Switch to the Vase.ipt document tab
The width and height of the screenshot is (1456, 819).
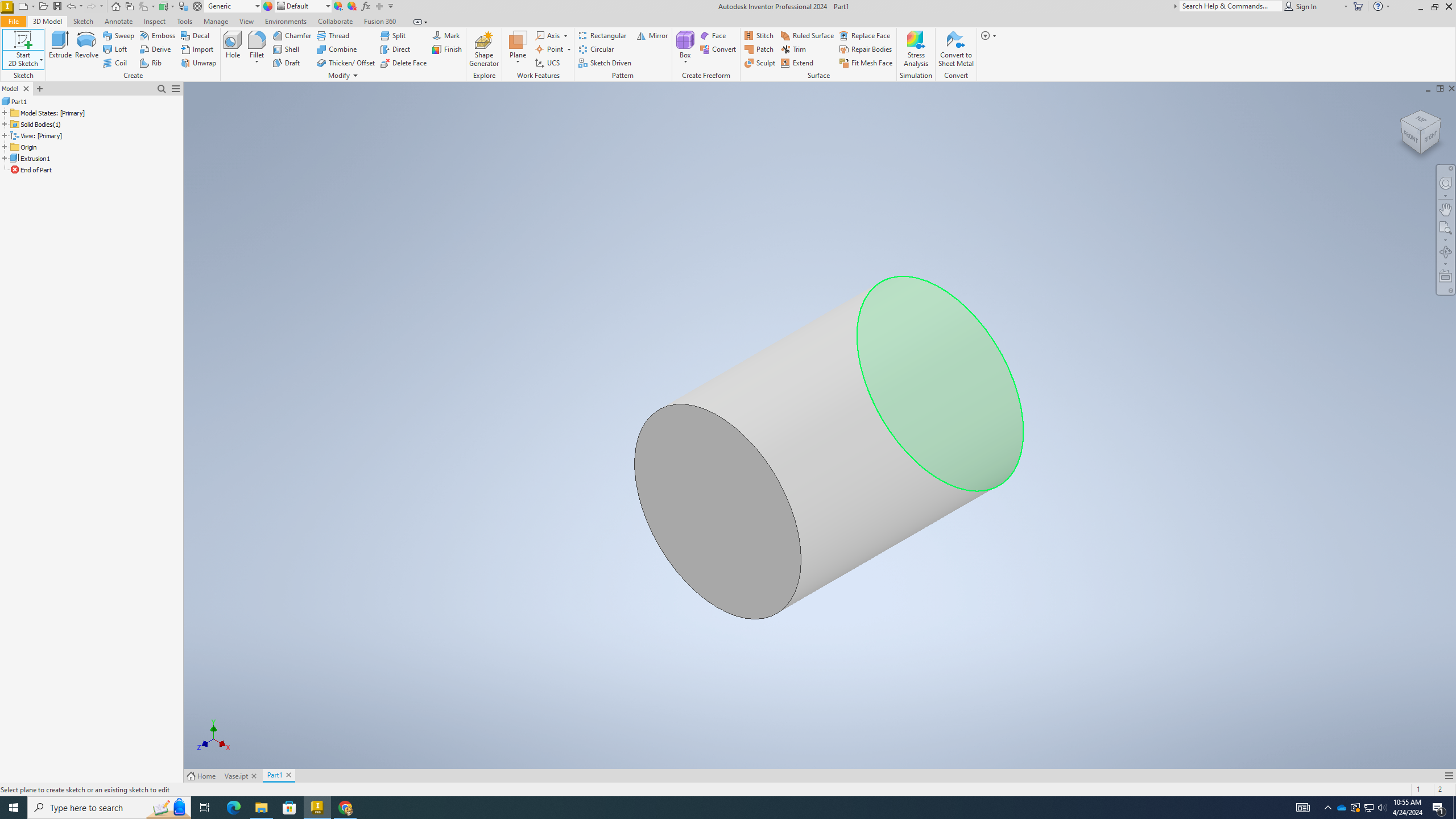236,776
